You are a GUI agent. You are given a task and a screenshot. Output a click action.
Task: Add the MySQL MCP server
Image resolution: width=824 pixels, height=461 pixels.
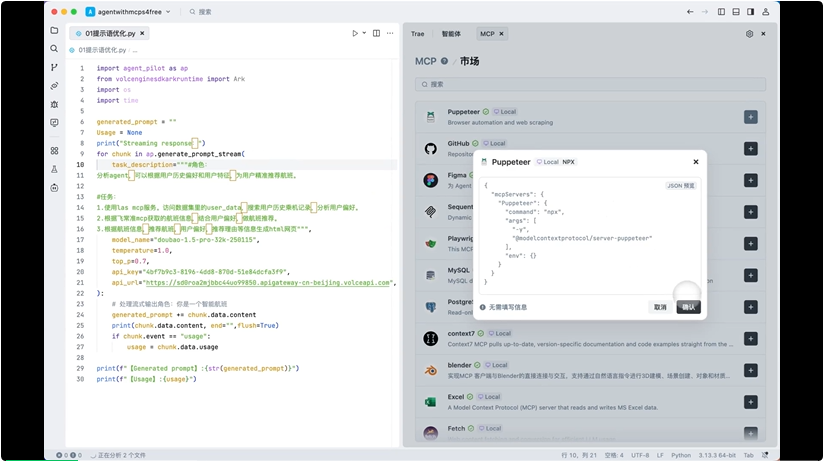(x=750, y=275)
